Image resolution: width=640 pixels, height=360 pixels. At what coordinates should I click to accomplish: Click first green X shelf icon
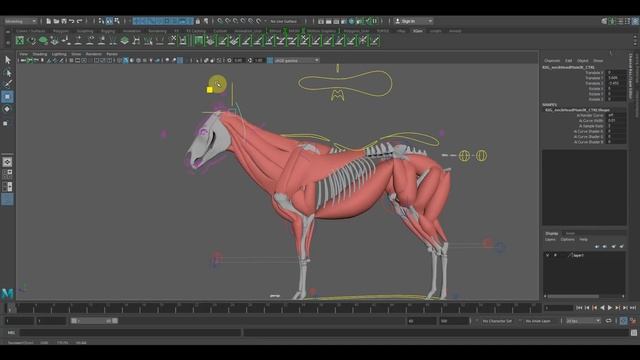coord(20,40)
